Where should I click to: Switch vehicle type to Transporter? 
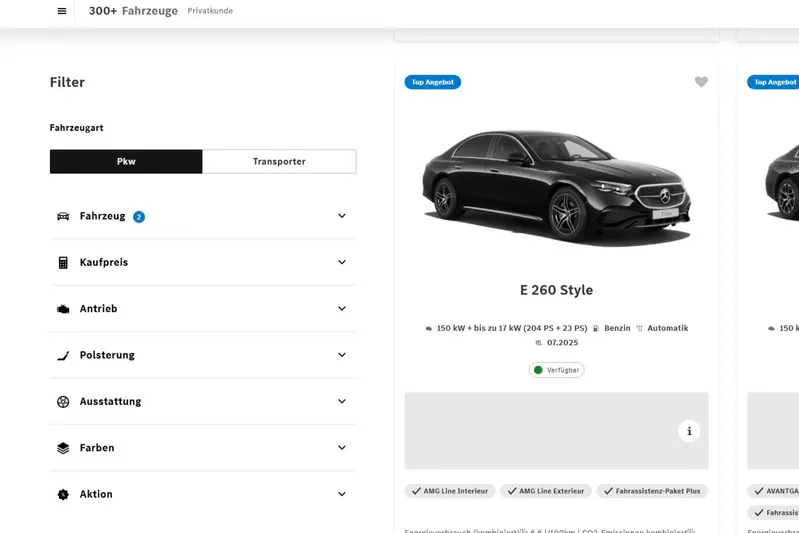(x=279, y=162)
